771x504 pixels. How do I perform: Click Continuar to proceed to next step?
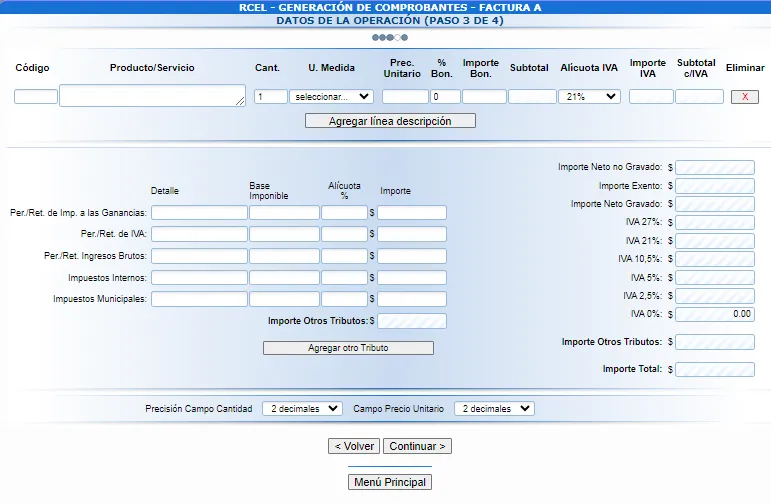[x=417, y=446]
